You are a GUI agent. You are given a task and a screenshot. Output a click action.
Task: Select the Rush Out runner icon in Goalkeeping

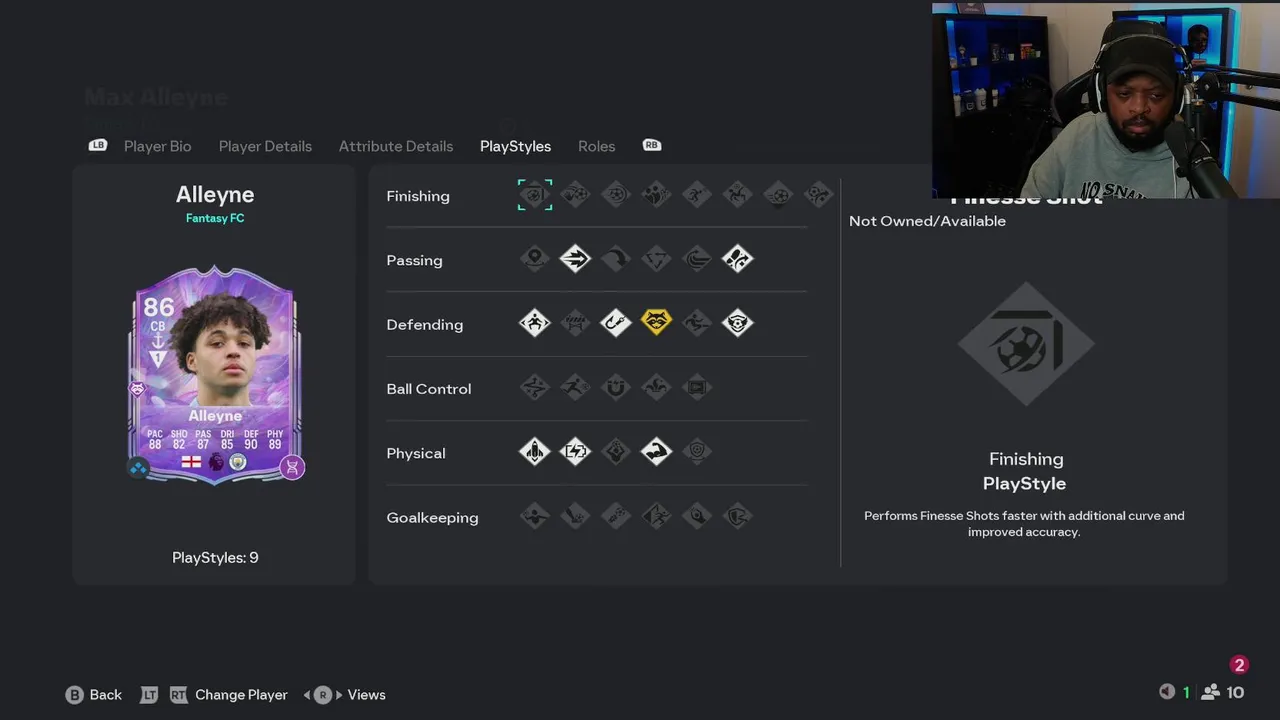656,516
